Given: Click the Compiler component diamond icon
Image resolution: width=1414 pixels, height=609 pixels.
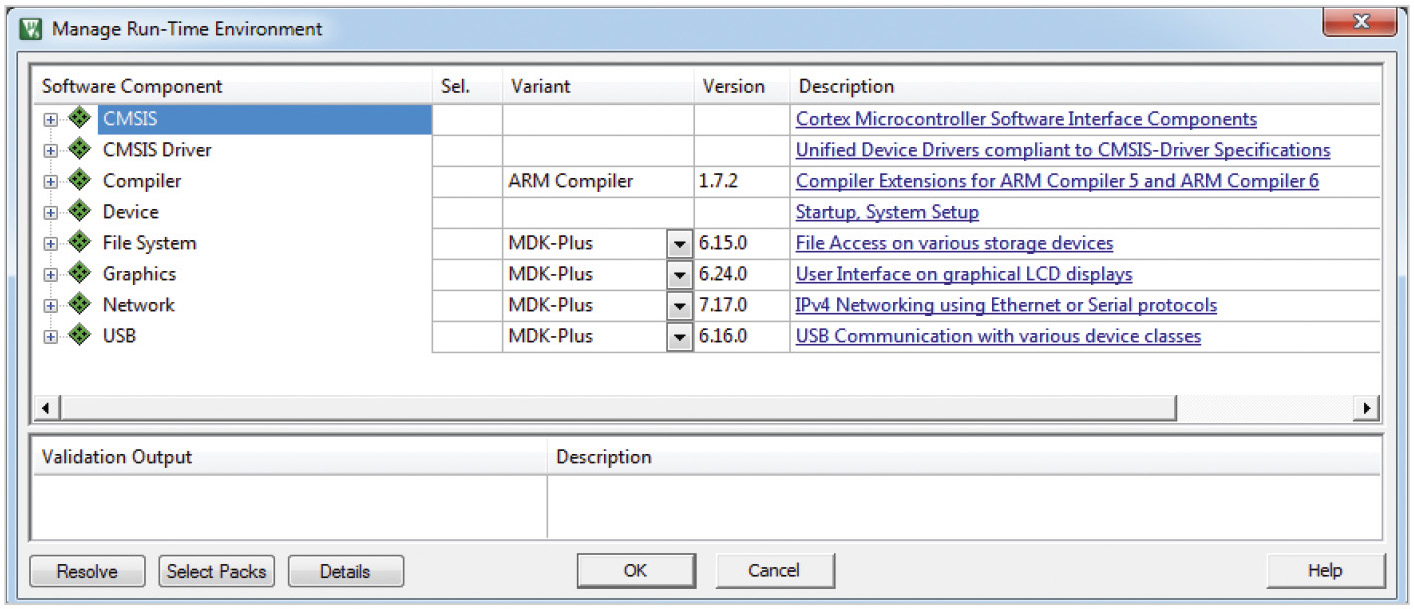Looking at the screenshot, I should point(80,181).
